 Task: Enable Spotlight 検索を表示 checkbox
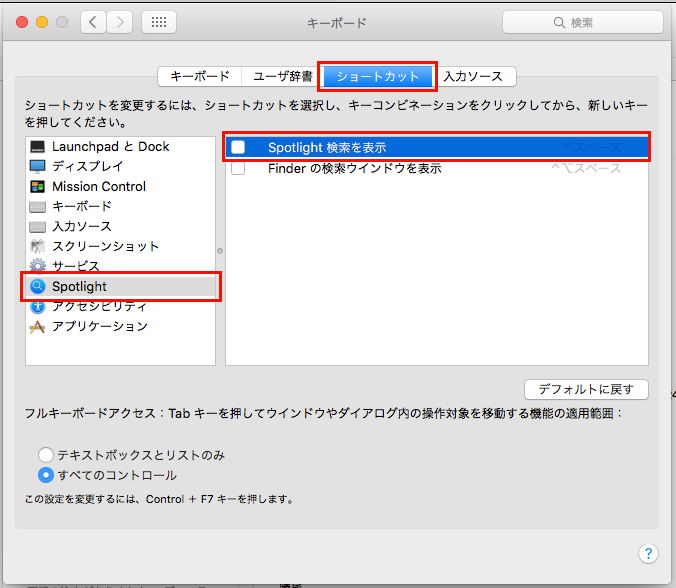coord(238,147)
